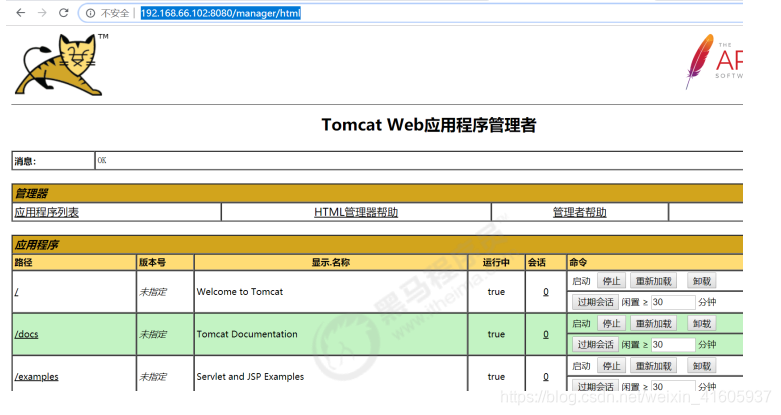The image size is (781, 415).
Task: Undeploy the root / application with 卸载
Action: (x=702, y=281)
